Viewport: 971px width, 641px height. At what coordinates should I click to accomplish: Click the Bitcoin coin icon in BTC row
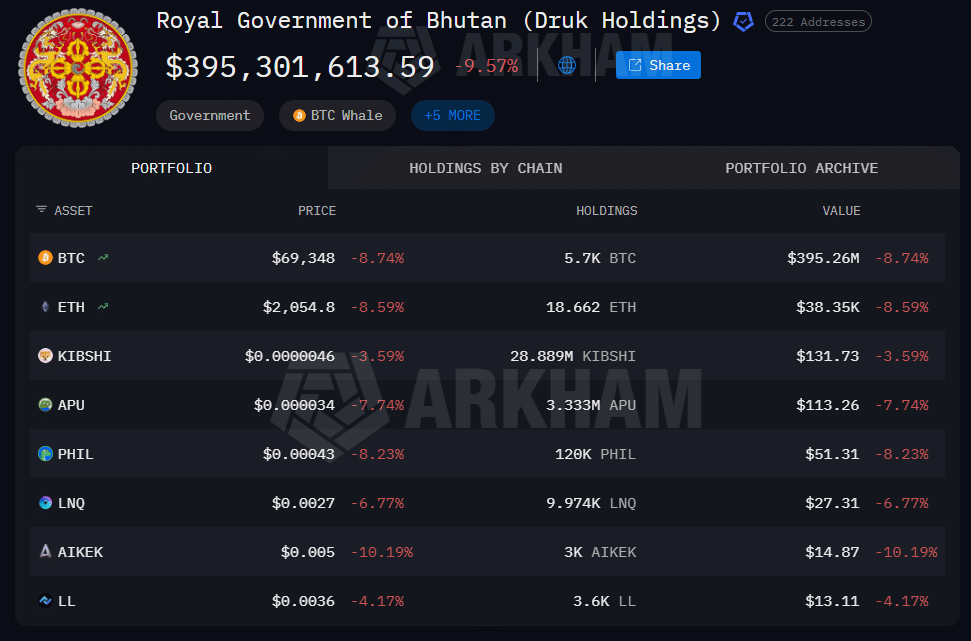pyautogui.click(x=45, y=258)
